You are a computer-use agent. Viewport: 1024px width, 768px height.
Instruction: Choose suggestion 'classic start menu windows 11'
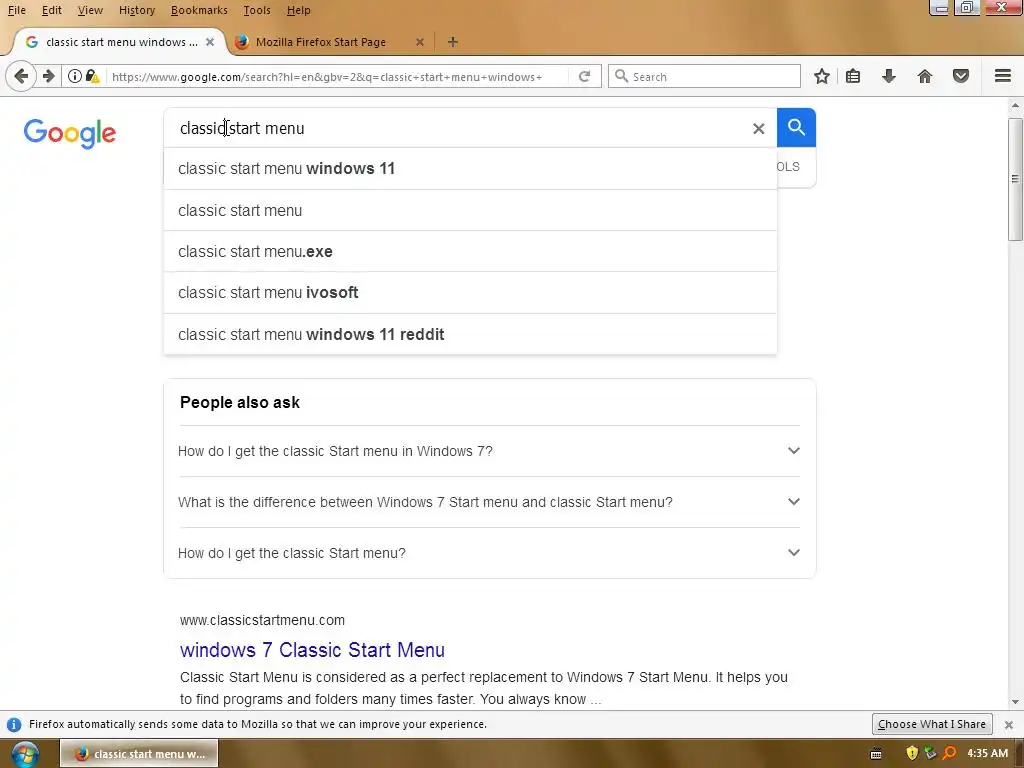470,168
